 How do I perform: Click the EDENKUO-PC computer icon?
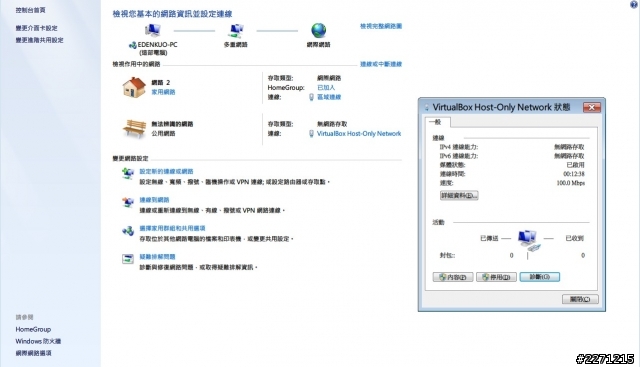[x=153, y=30]
